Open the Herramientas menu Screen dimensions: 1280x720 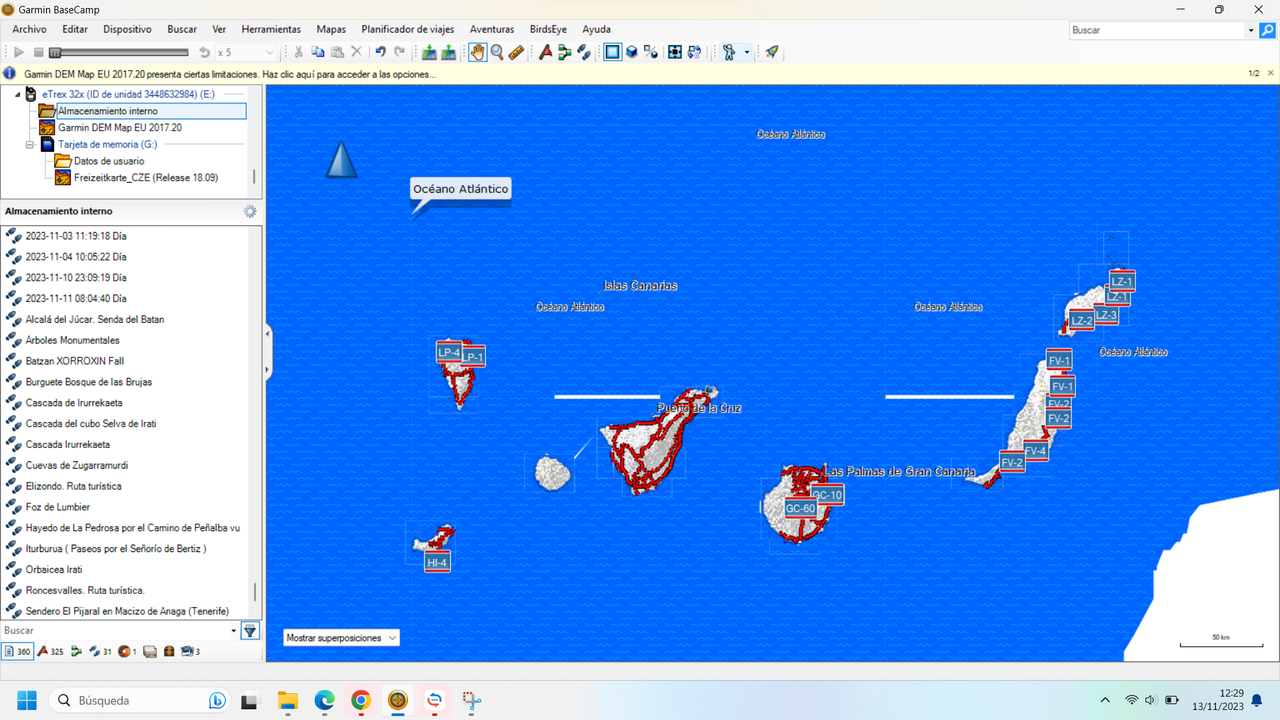click(271, 29)
